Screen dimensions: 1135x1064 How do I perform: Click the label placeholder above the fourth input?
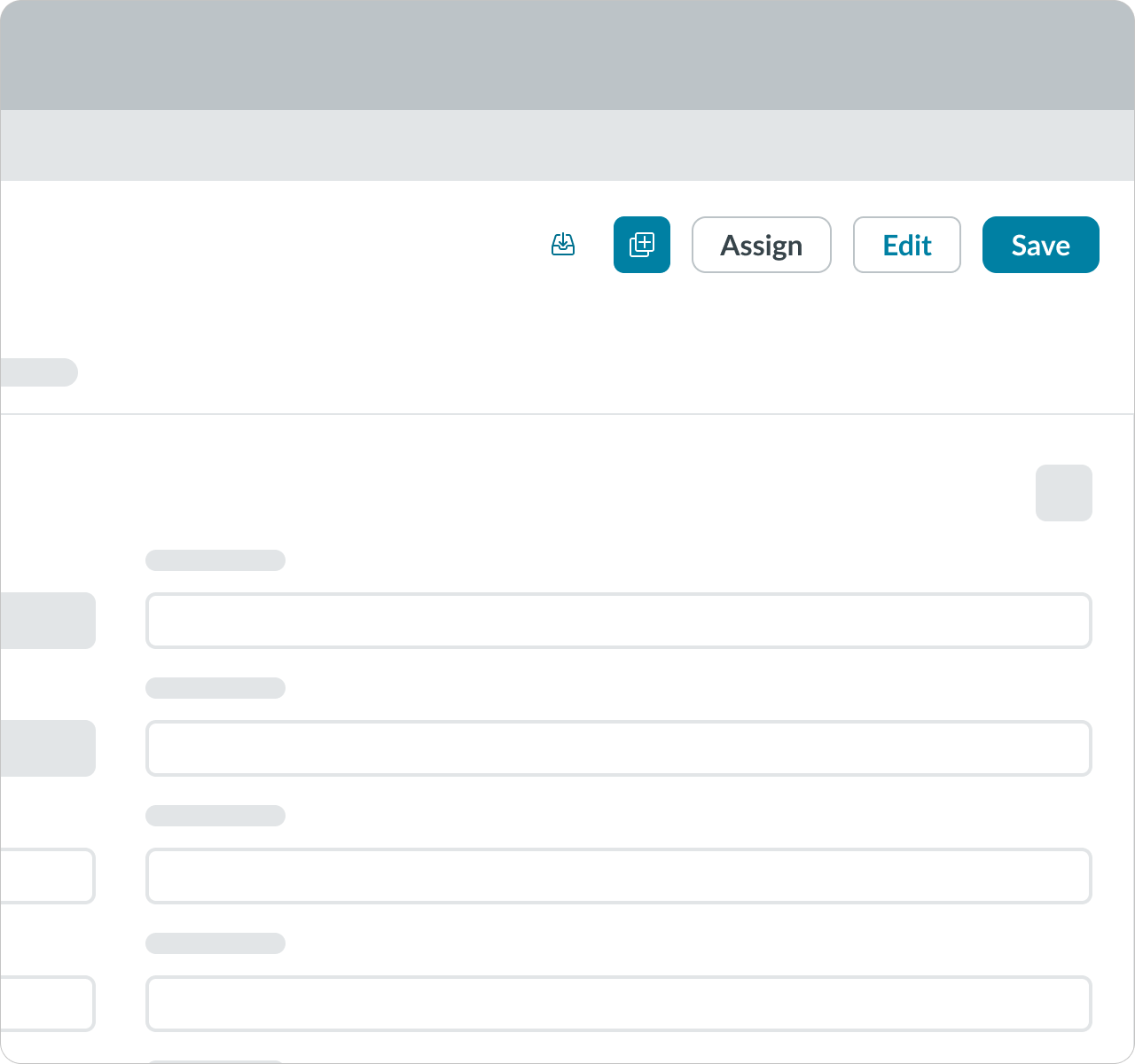(215, 943)
